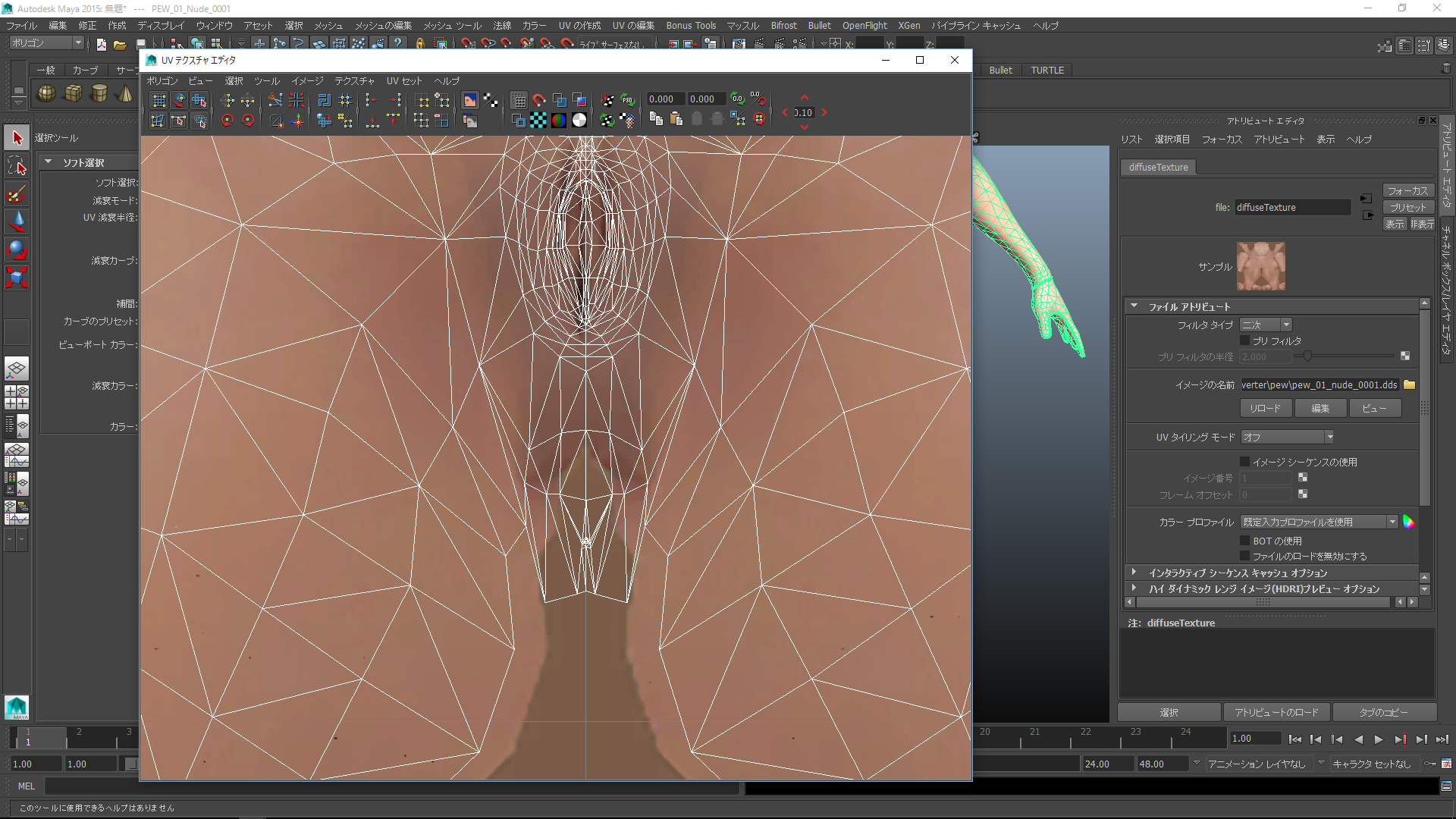Click the diffuseTexture sample thumbnail

coord(1260,266)
